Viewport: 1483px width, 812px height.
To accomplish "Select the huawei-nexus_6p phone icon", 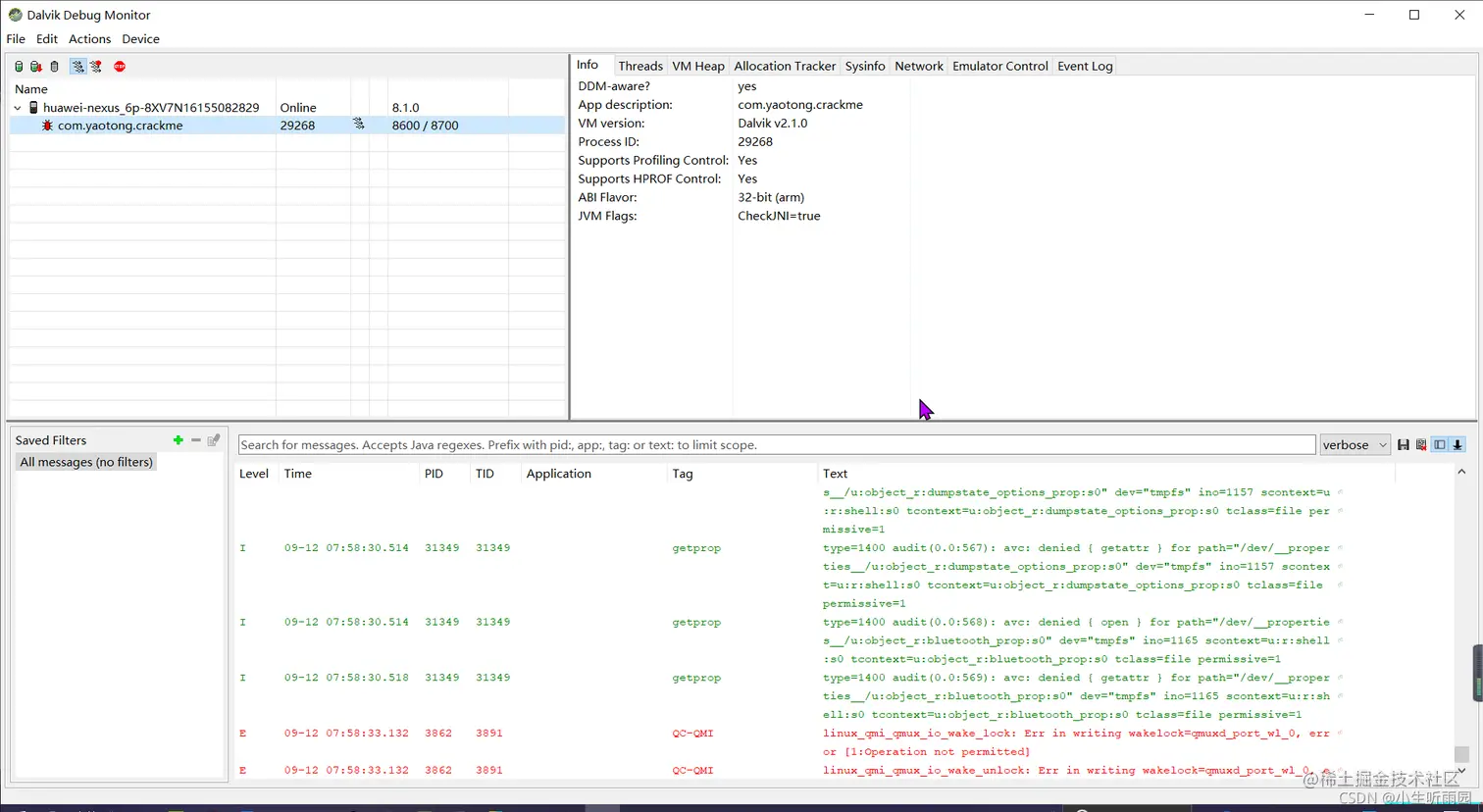I will pyautogui.click(x=33, y=108).
